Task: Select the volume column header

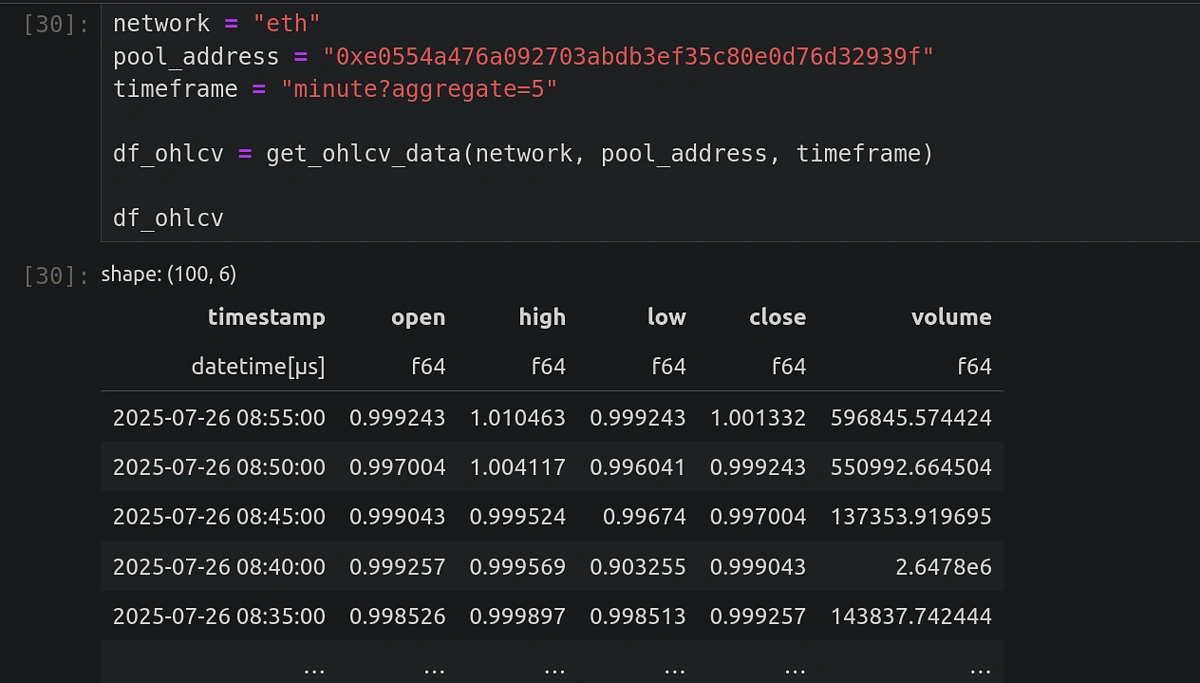Action: (x=951, y=317)
